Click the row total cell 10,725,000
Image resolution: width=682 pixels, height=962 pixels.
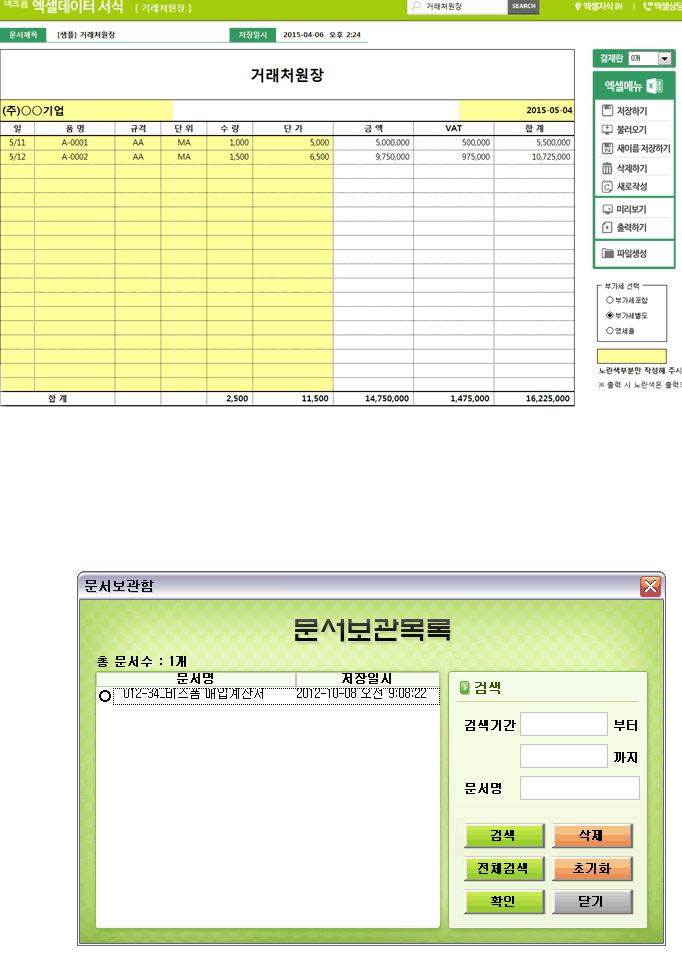(x=534, y=157)
